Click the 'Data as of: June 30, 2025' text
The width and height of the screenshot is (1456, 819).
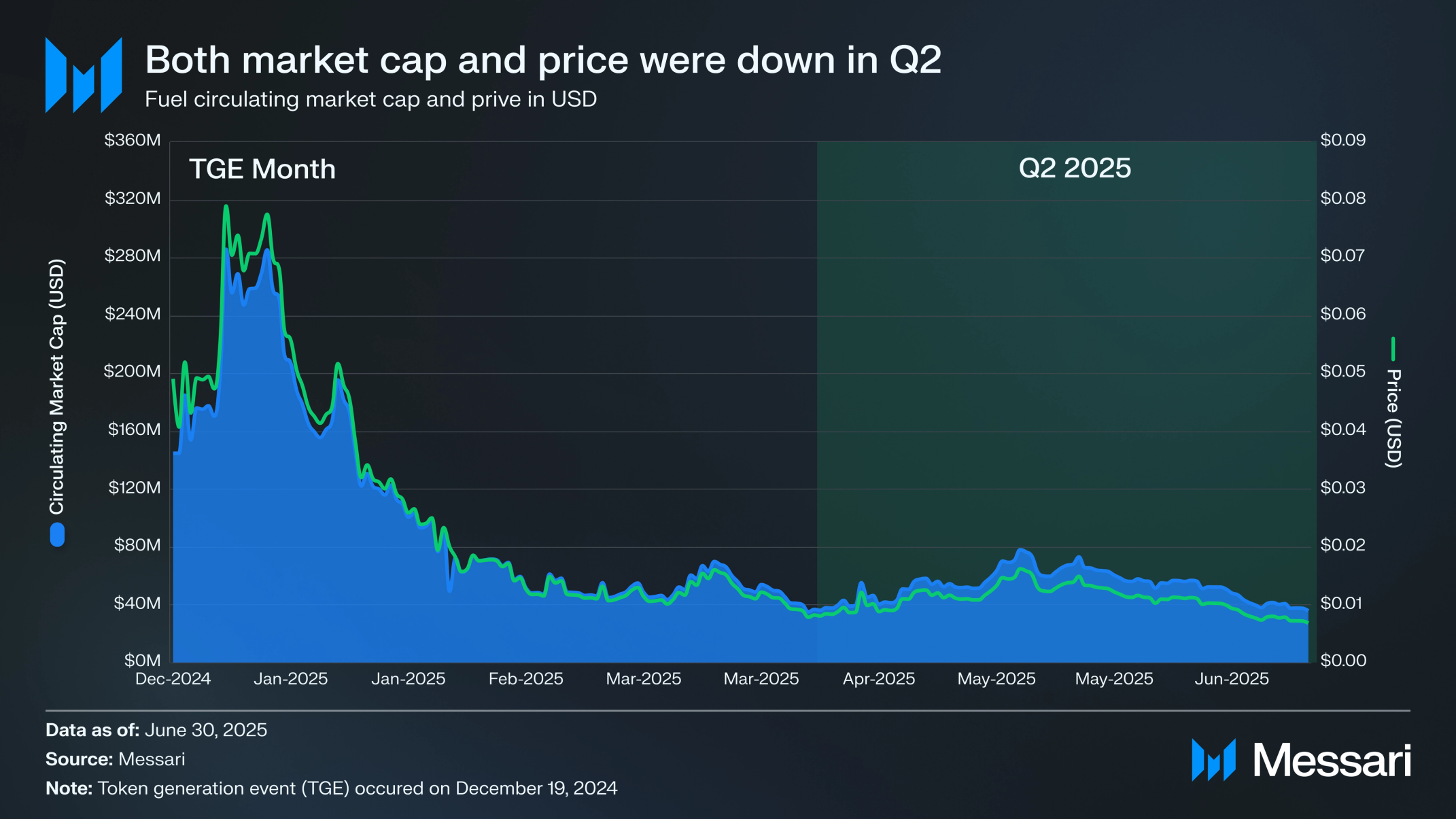coord(156,730)
